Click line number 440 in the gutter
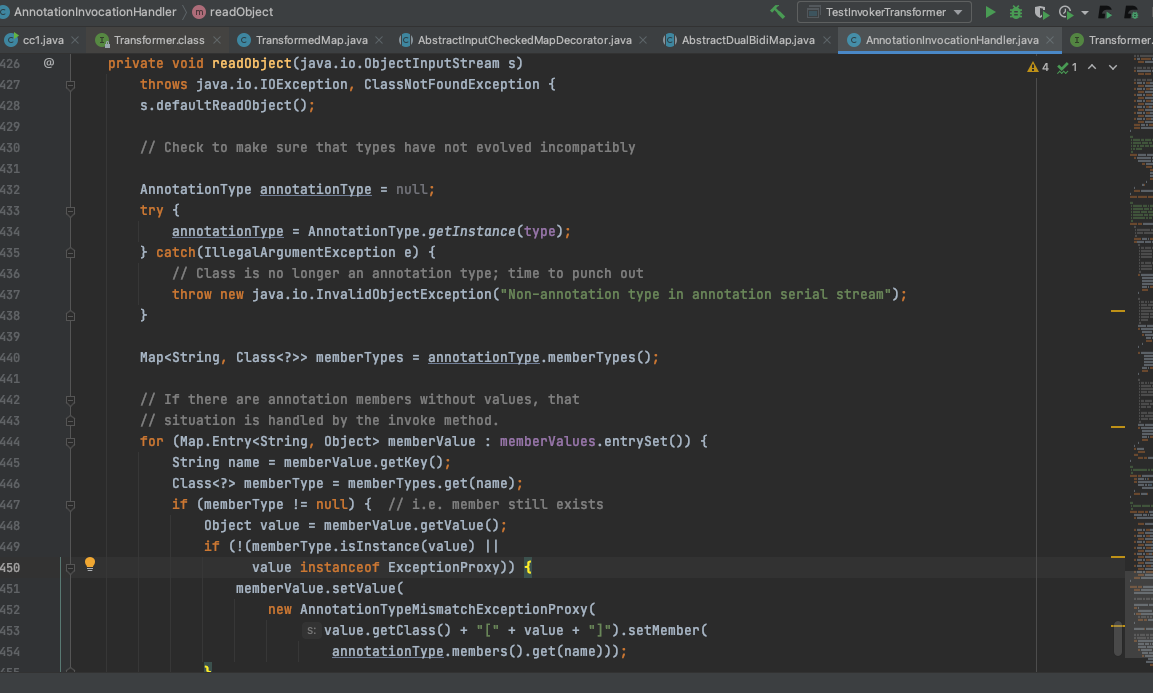 click(10, 358)
